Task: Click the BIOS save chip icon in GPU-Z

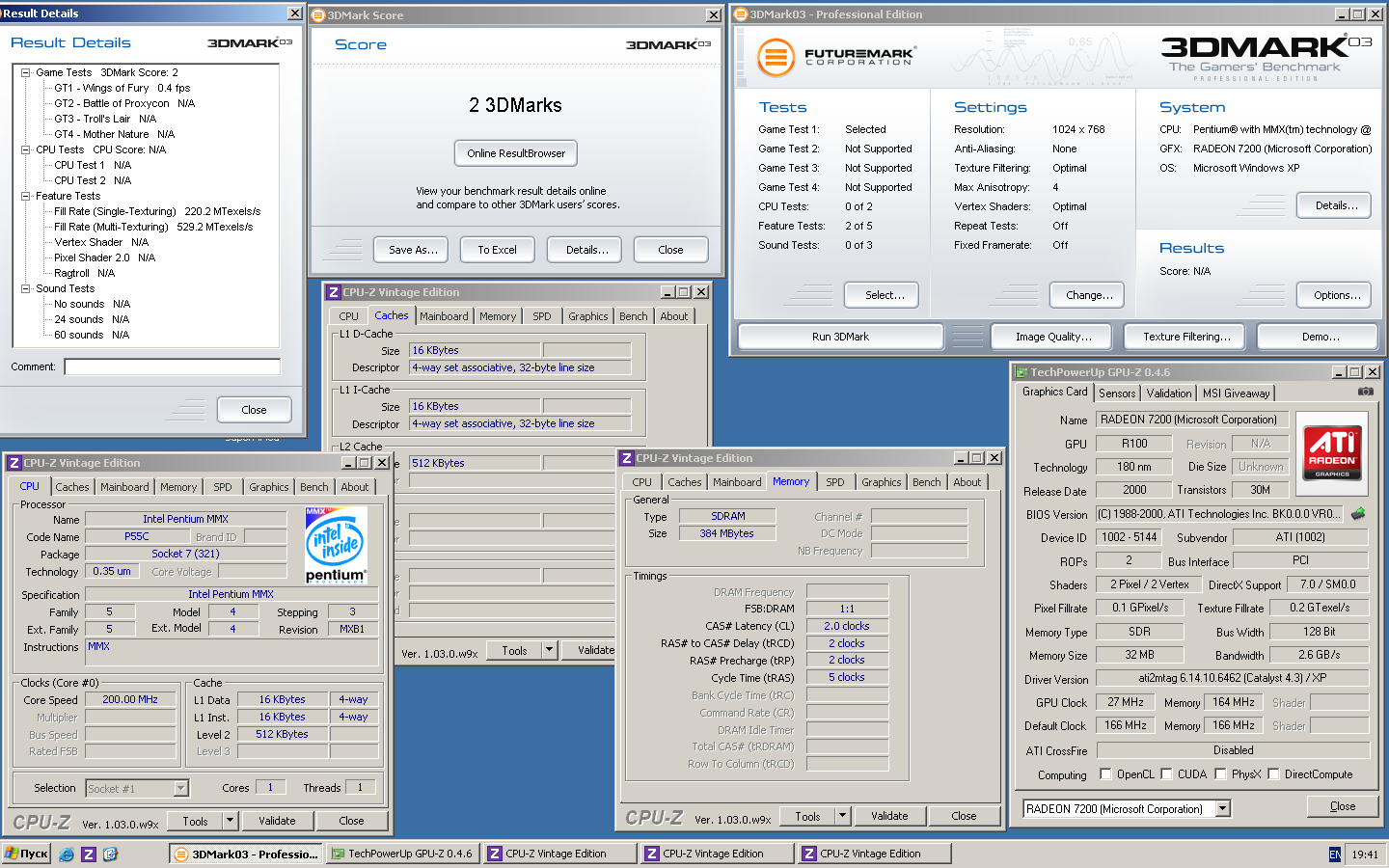Action: click(x=1358, y=514)
